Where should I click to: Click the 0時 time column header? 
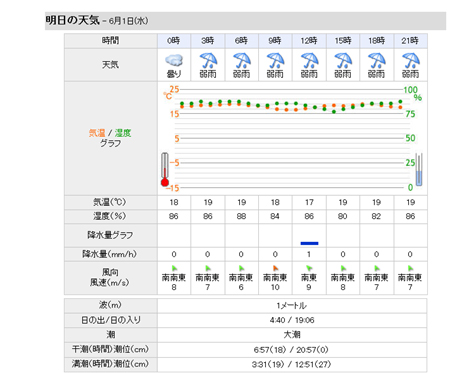click(x=174, y=41)
